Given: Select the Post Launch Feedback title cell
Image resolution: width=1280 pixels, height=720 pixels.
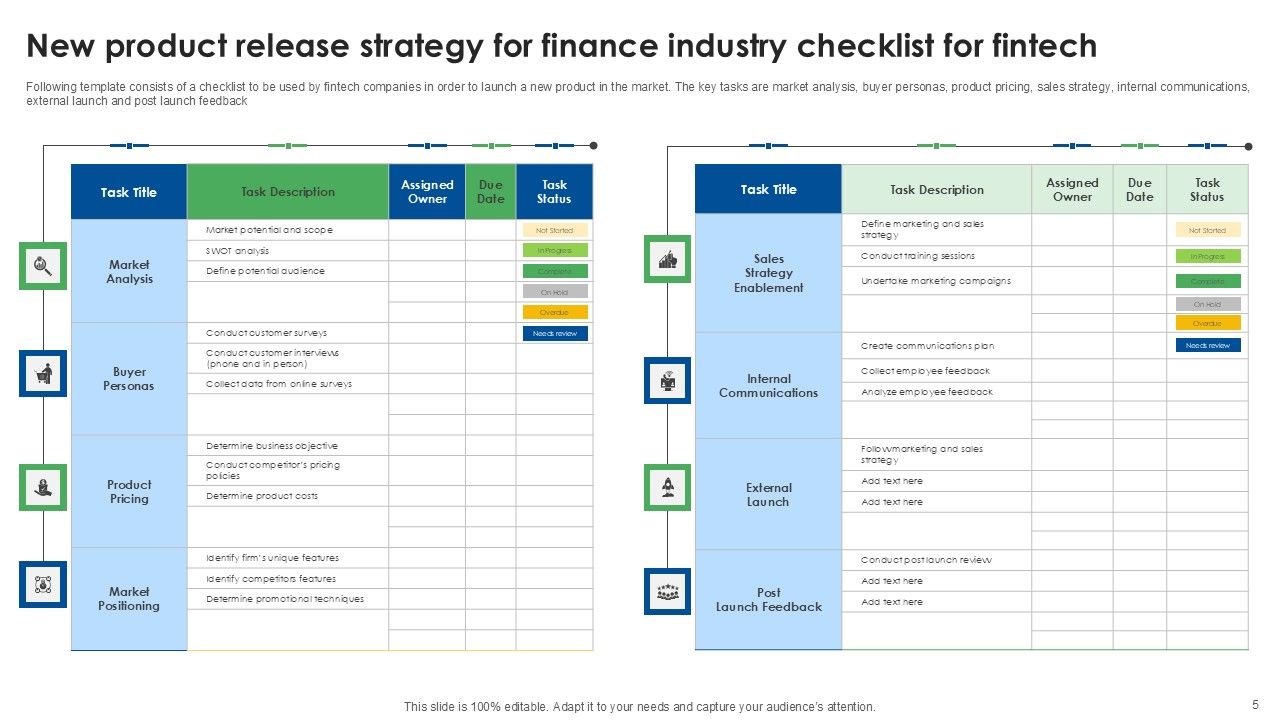Looking at the screenshot, I should 768,600.
